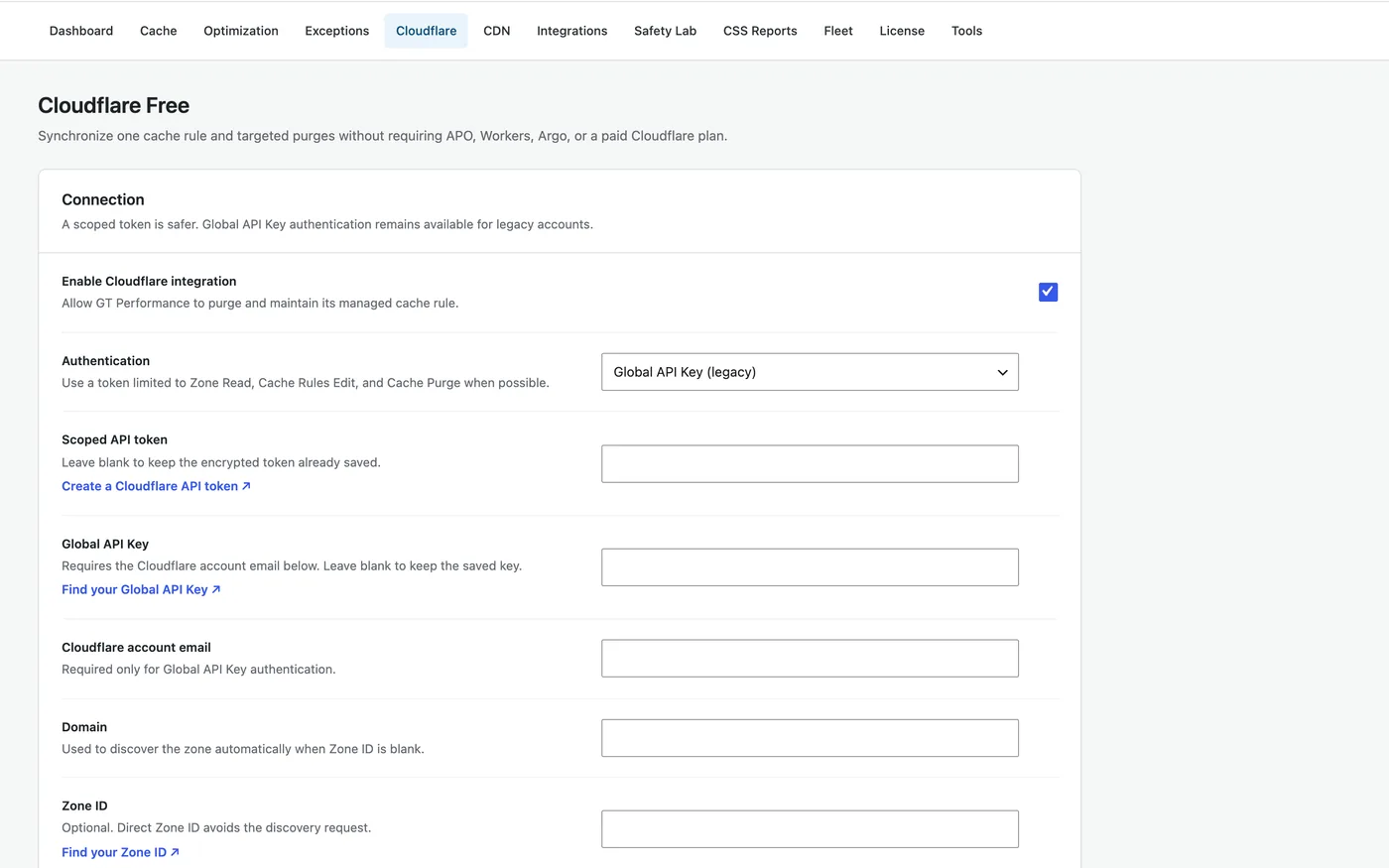Screen dimensions: 1389x868
Task: Follow the Create a Cloudflare API token link
Action: click(x=156, y=486)
